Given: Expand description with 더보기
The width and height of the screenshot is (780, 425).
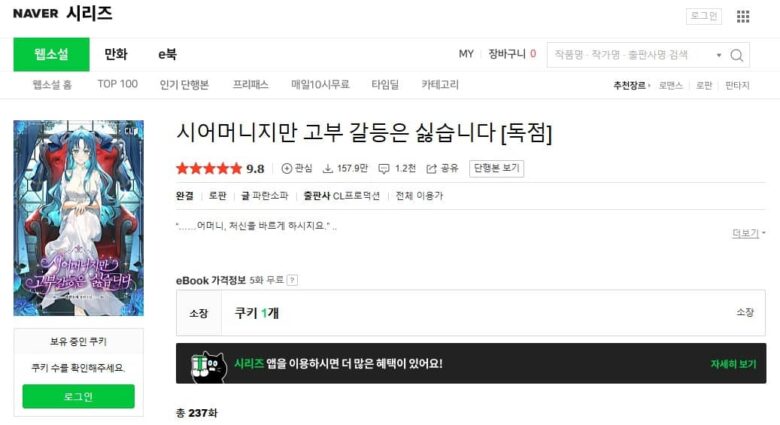Looking at the screenshot, I should pyautogui.click(x=748, y=233).
